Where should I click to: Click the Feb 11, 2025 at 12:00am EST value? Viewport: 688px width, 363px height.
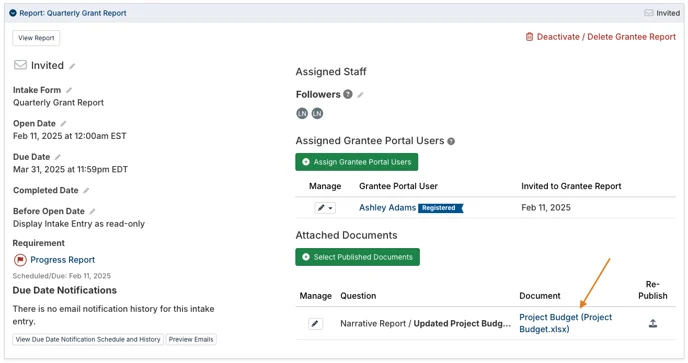69,136
